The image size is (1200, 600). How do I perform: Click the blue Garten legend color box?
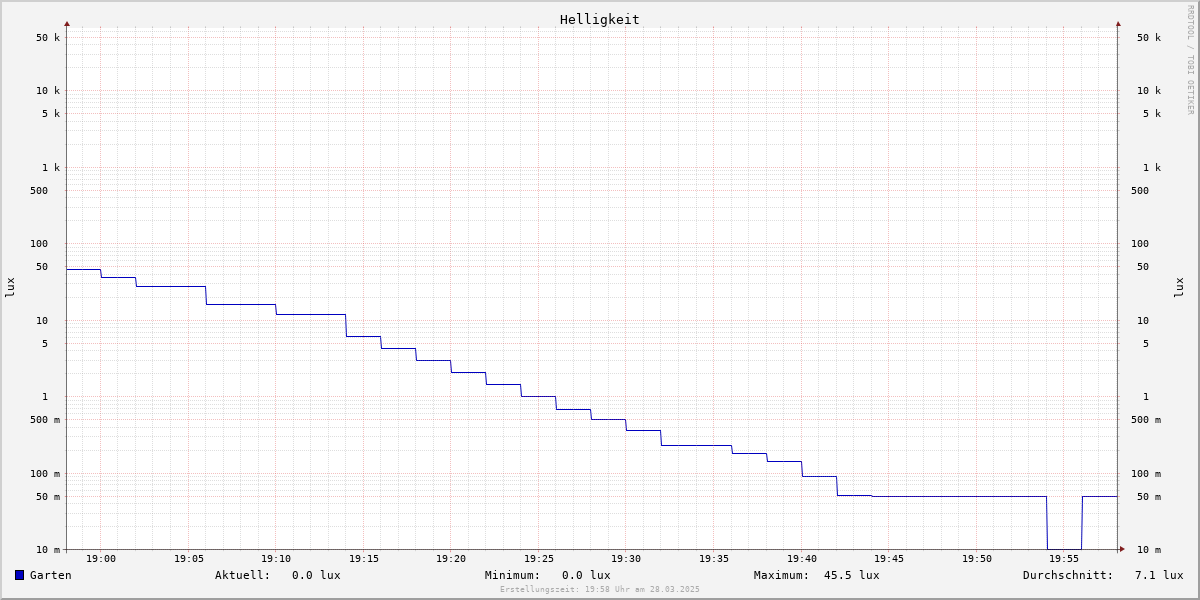[19, 575]
